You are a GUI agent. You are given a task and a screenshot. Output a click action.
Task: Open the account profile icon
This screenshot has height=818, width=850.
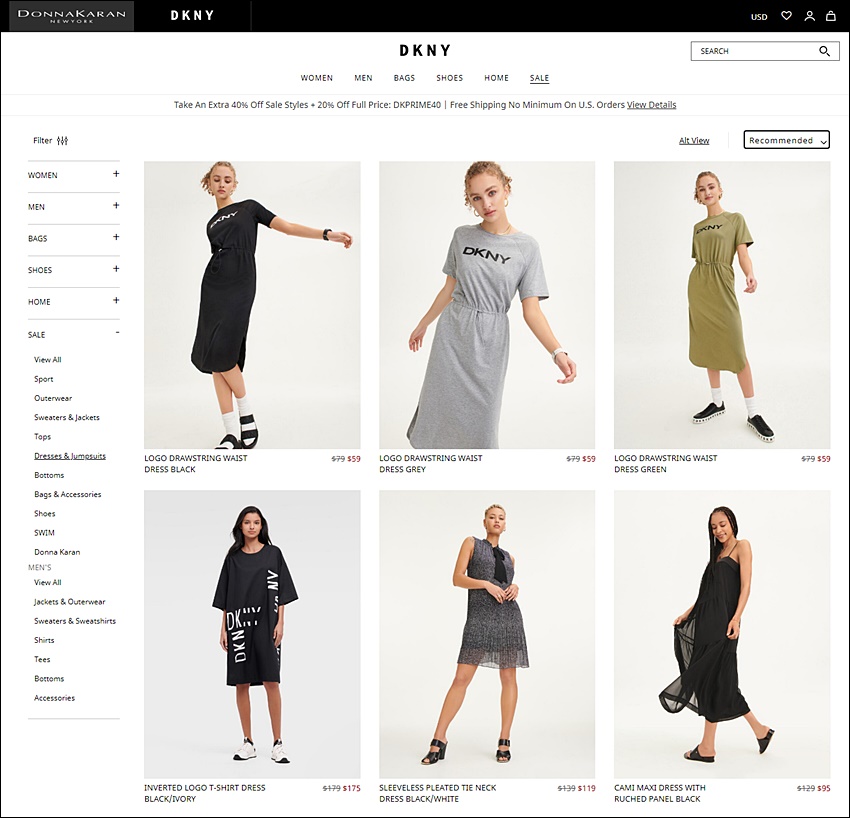(x=809, y=16)
